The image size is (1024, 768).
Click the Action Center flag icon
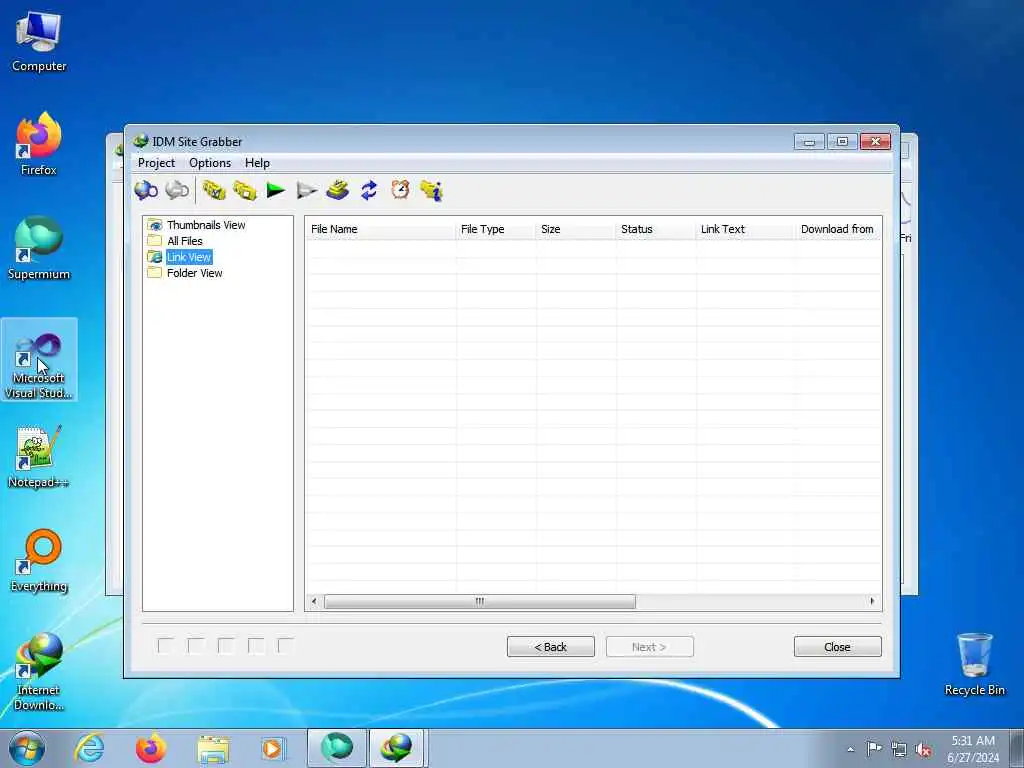coord(874,749)
